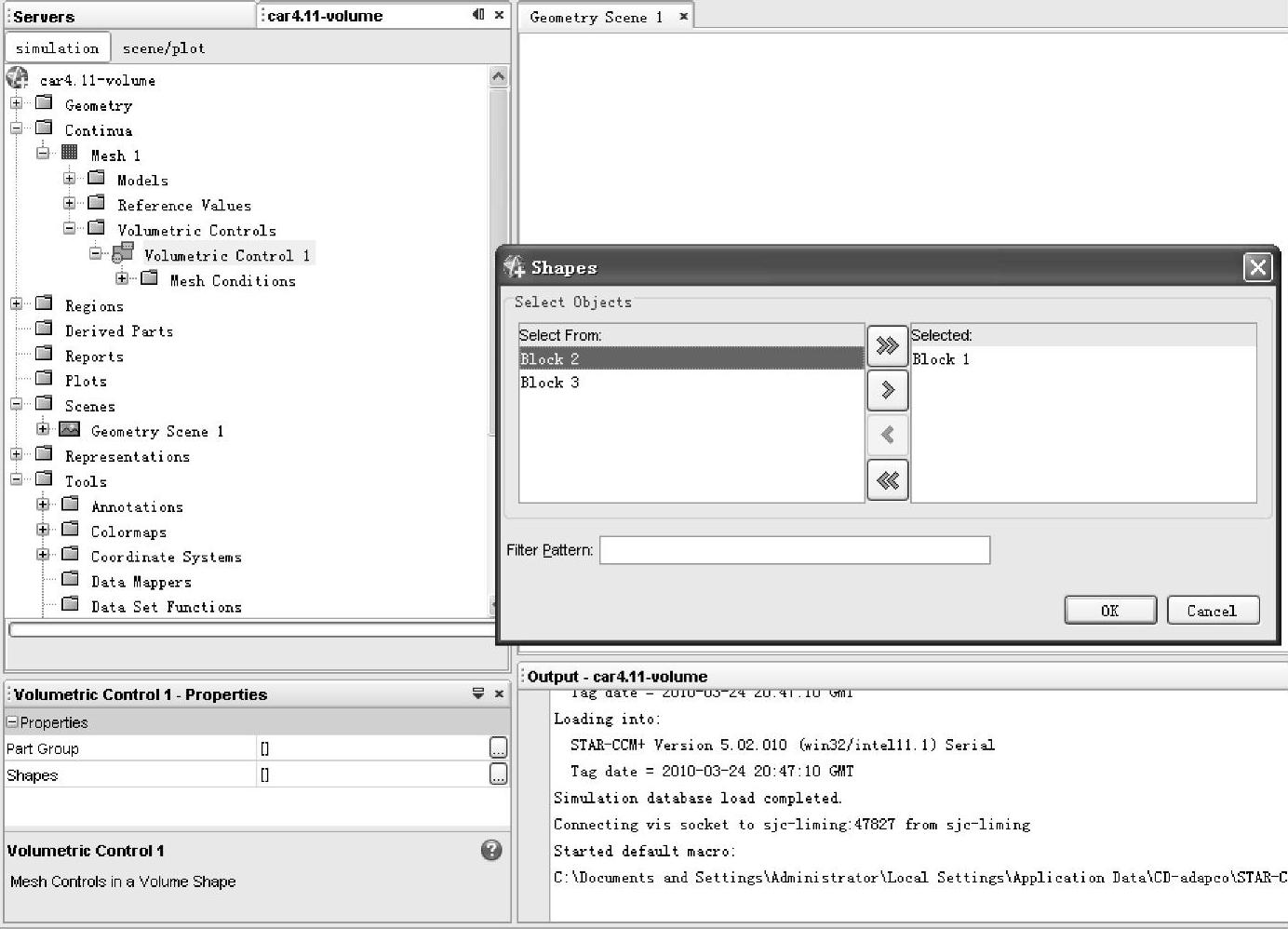
Task: Click the Regions folder icon
Action: pos(44,303)
